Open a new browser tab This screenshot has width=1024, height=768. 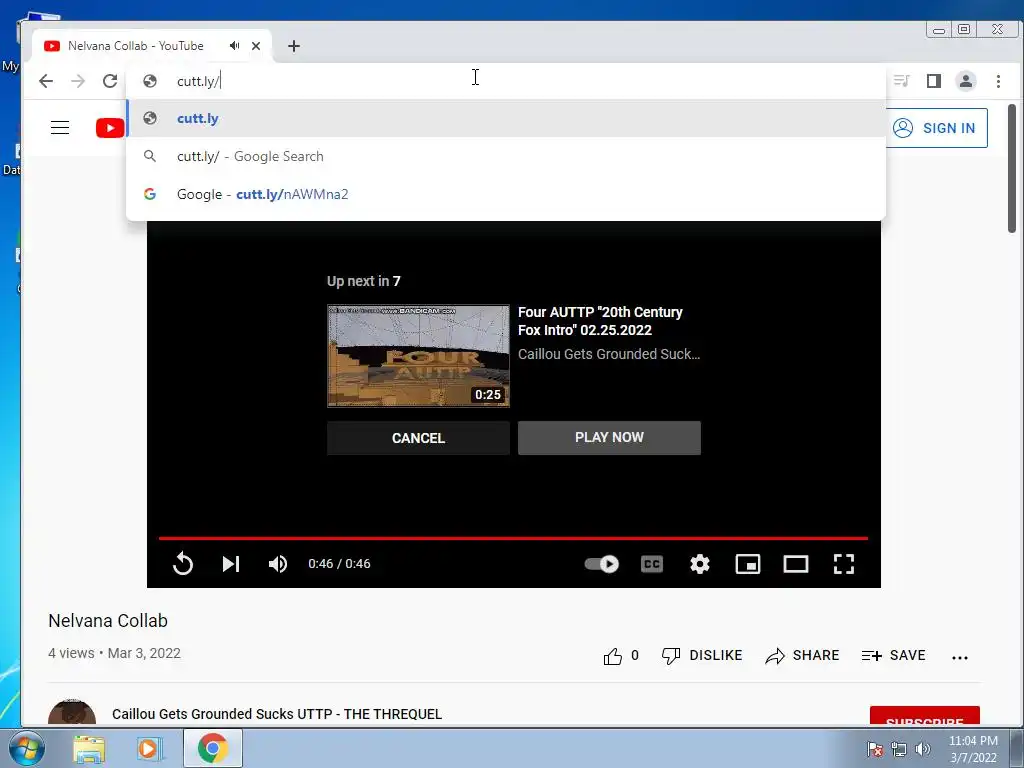[x=294, y=46]
